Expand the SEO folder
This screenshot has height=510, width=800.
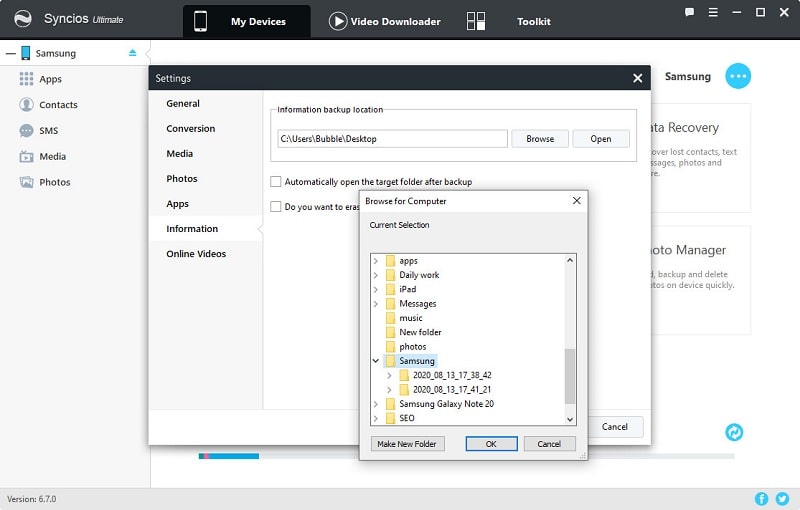pos(376,418)
